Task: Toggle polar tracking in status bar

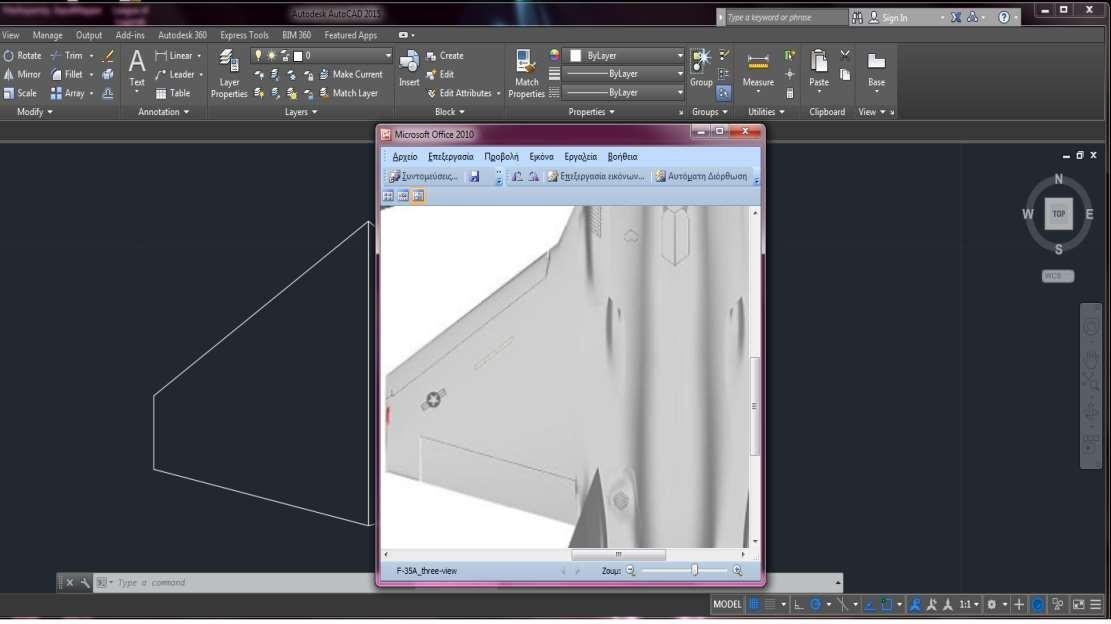Action: (816, 605)
